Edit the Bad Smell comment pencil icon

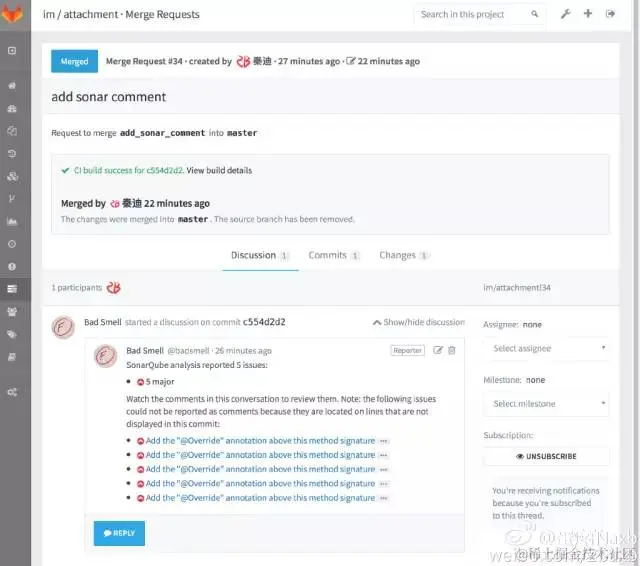coord(438,350)
